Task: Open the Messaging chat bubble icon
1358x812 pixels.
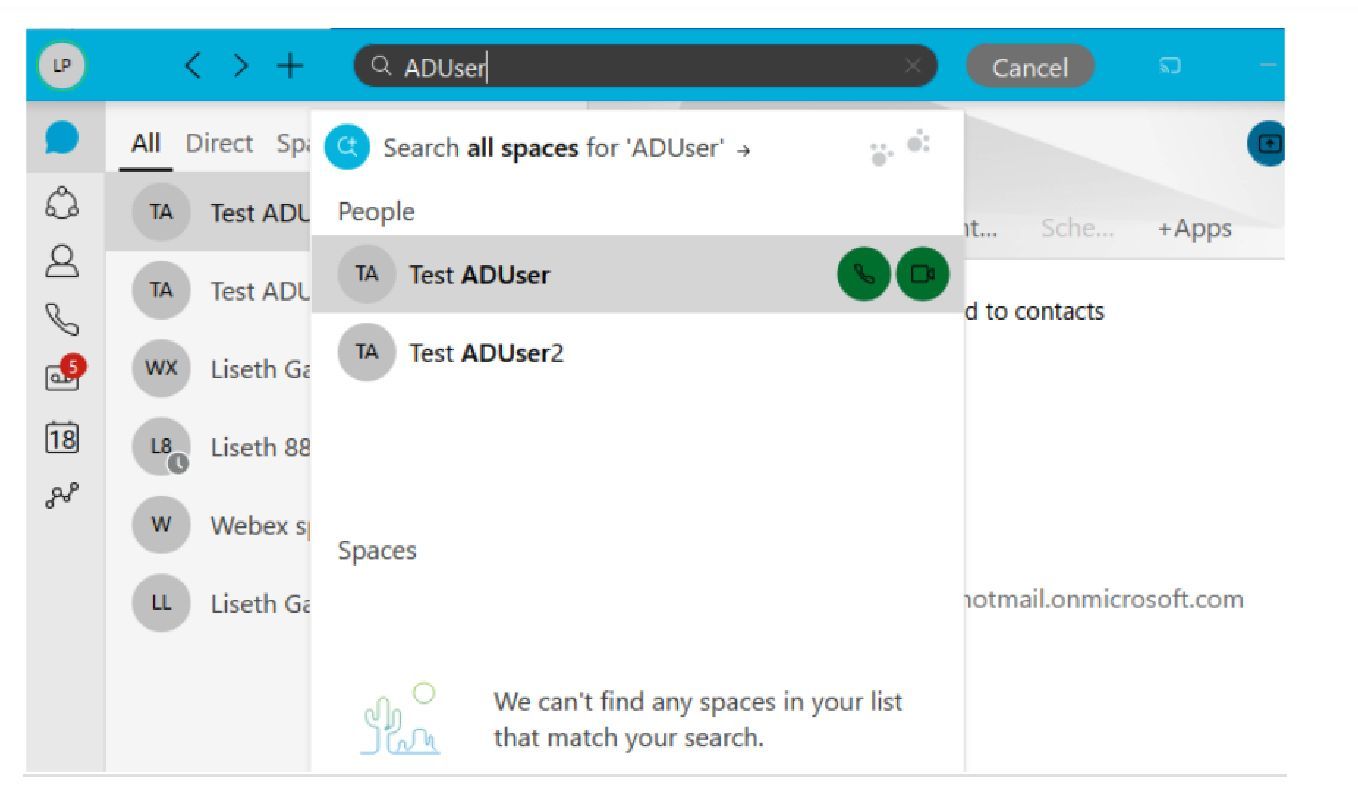Action: [62, 139]
